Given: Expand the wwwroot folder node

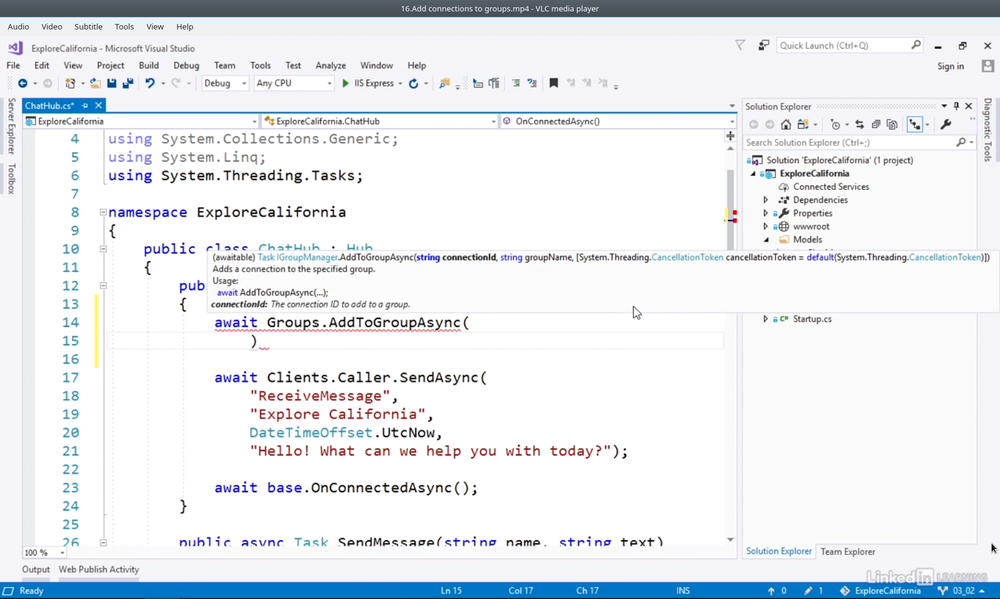Looking at the screenshot, I should click(x=766, y=226).
